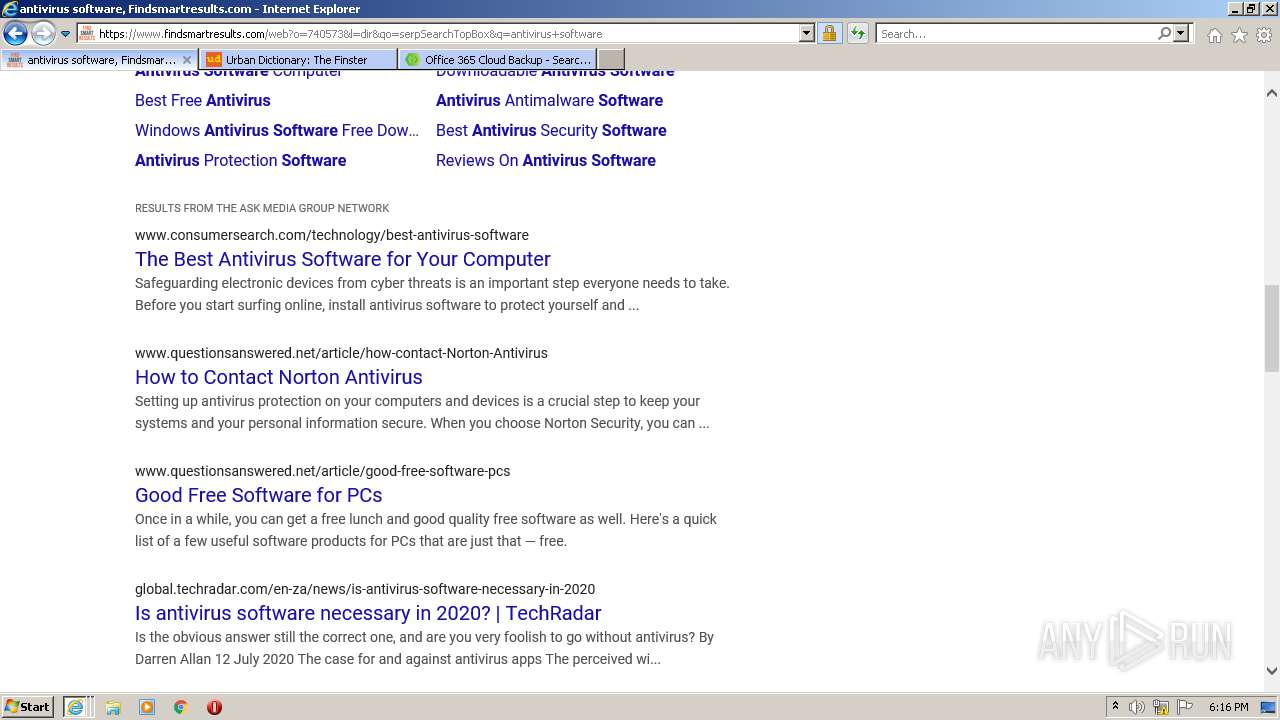Viewport: 1280px width, 720px height.
Task: Open the volume speaker tray icon
Action: pos(1137,707)
